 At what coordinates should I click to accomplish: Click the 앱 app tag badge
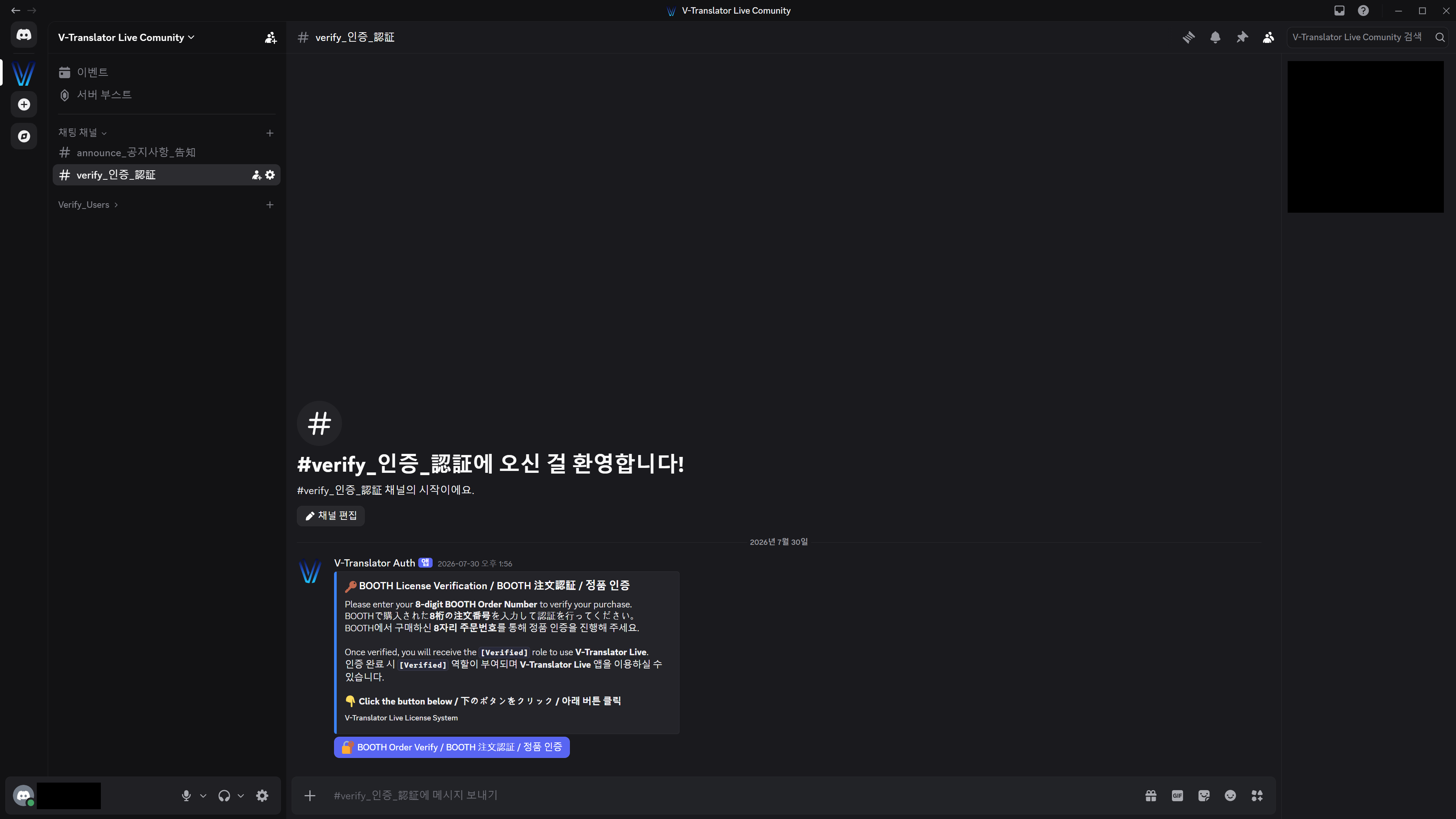425,563
